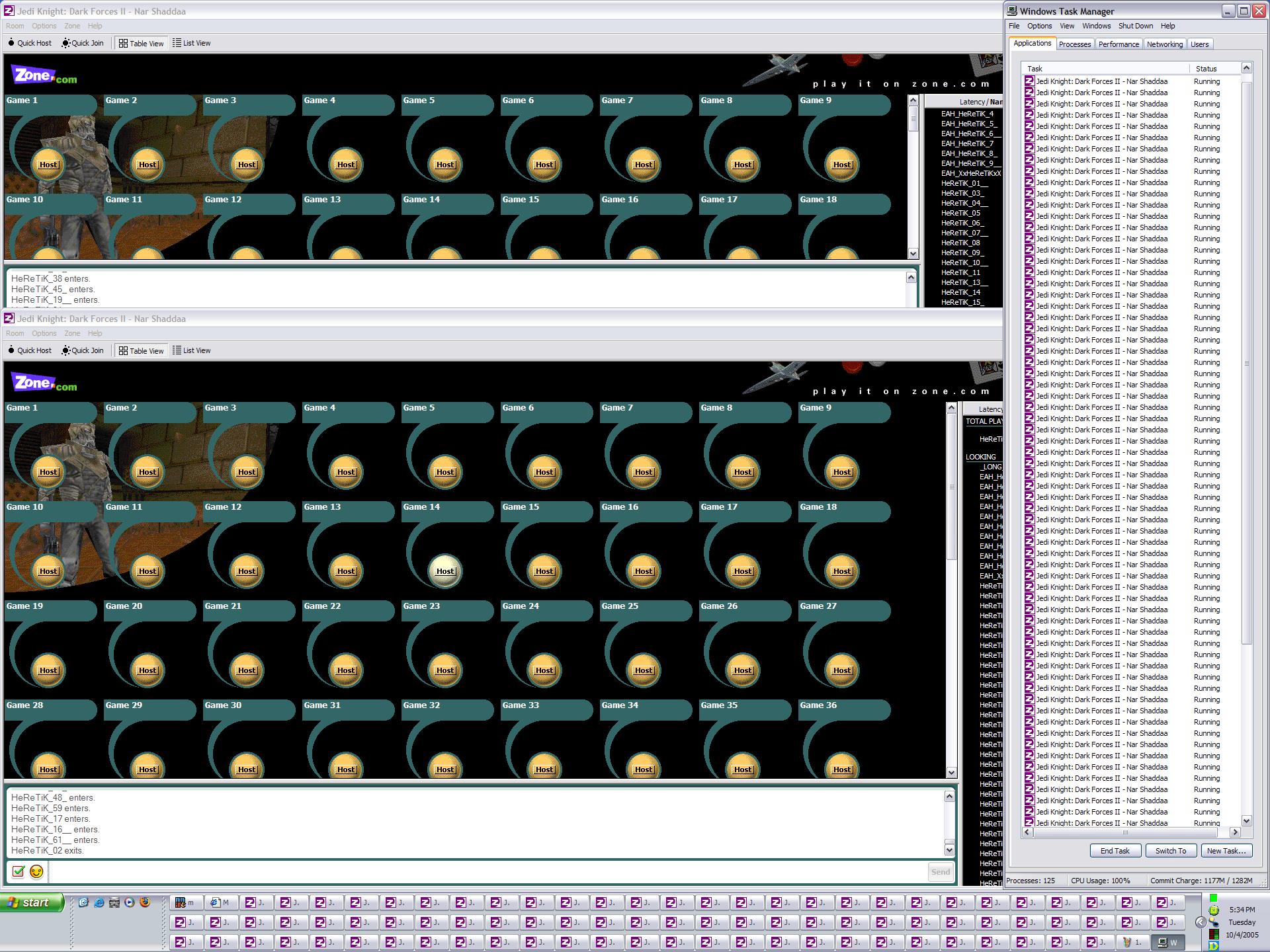Screen dimensions: 1270x952
Task: Click down arrow of upper window game table scrollbar
Action: click(x=913, y=253)
